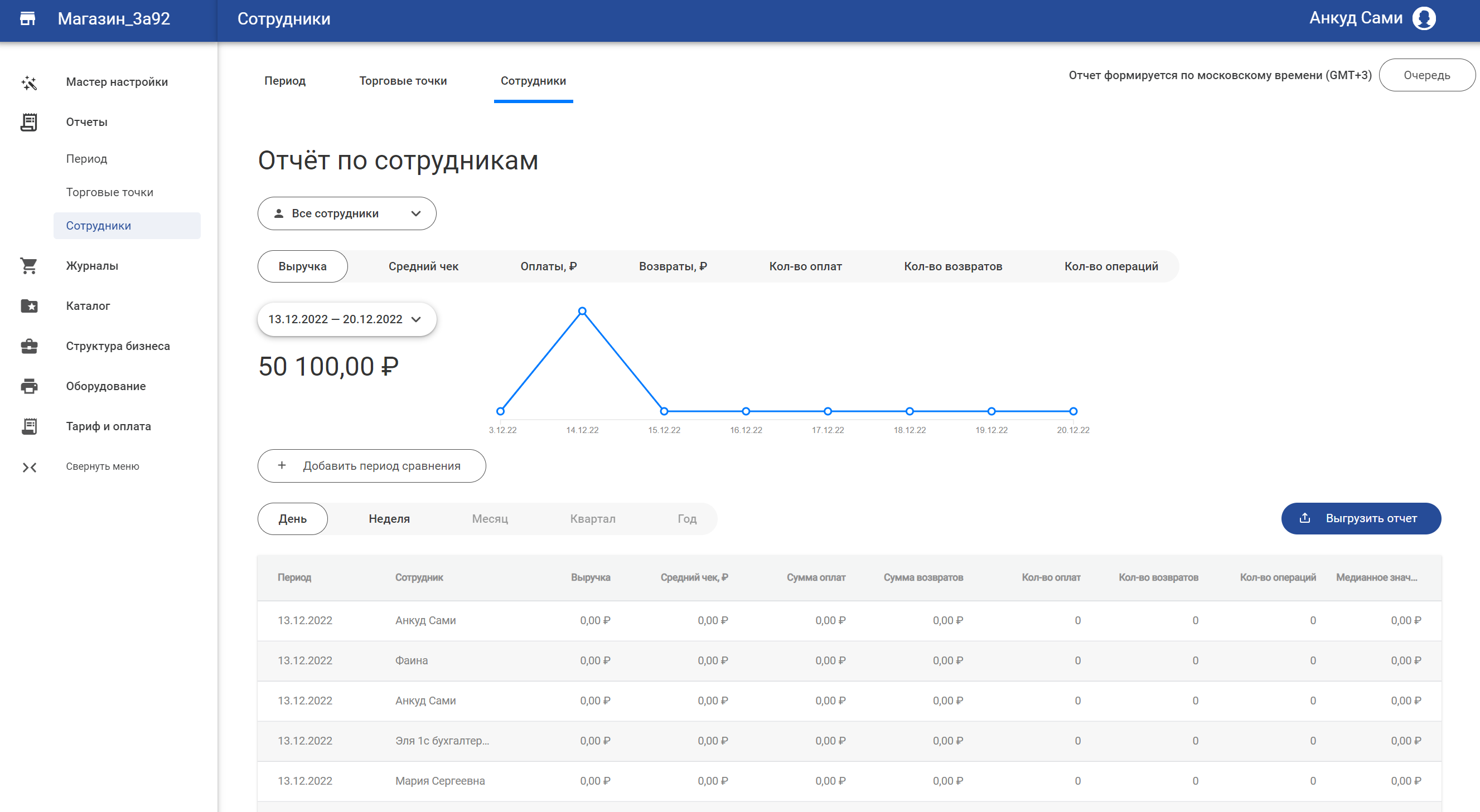Sort by the Выручка column header

(590, 578)
